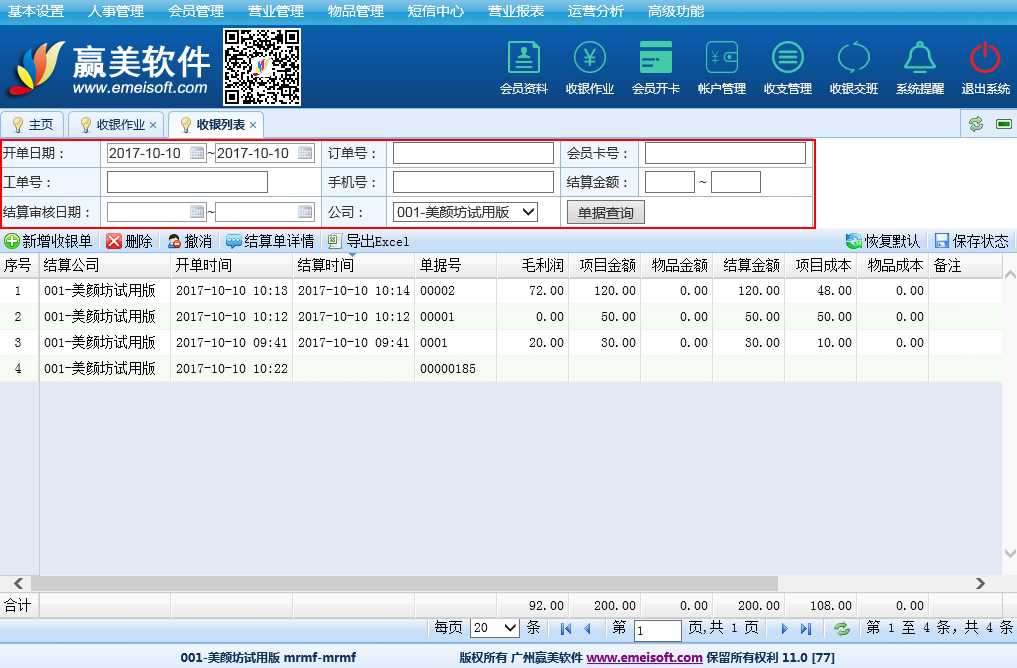Close the 收银列表 tab
This screenshot has width=1017, height=668.
(x=253, y=125)
